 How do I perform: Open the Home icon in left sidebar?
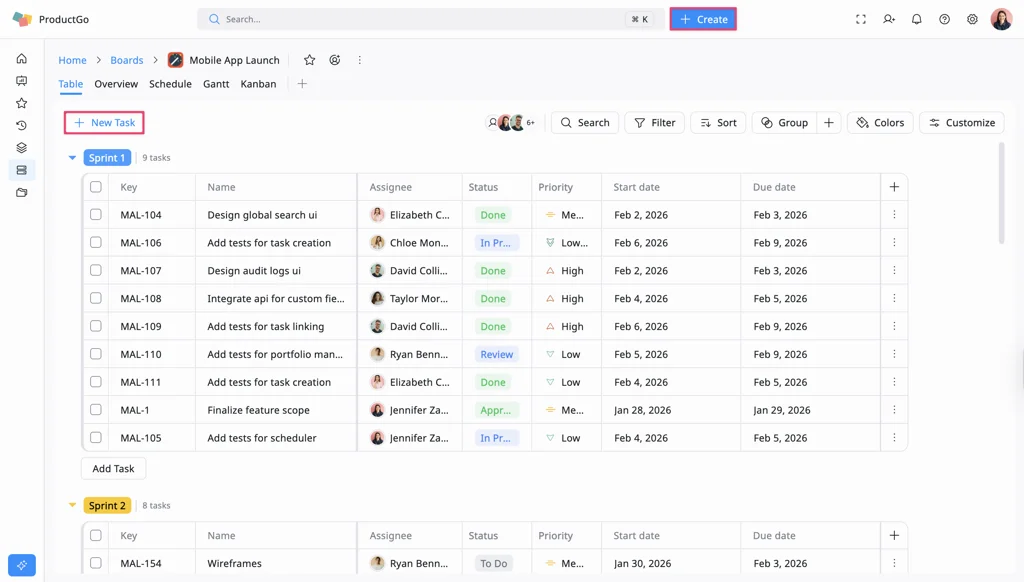(22, 59)
